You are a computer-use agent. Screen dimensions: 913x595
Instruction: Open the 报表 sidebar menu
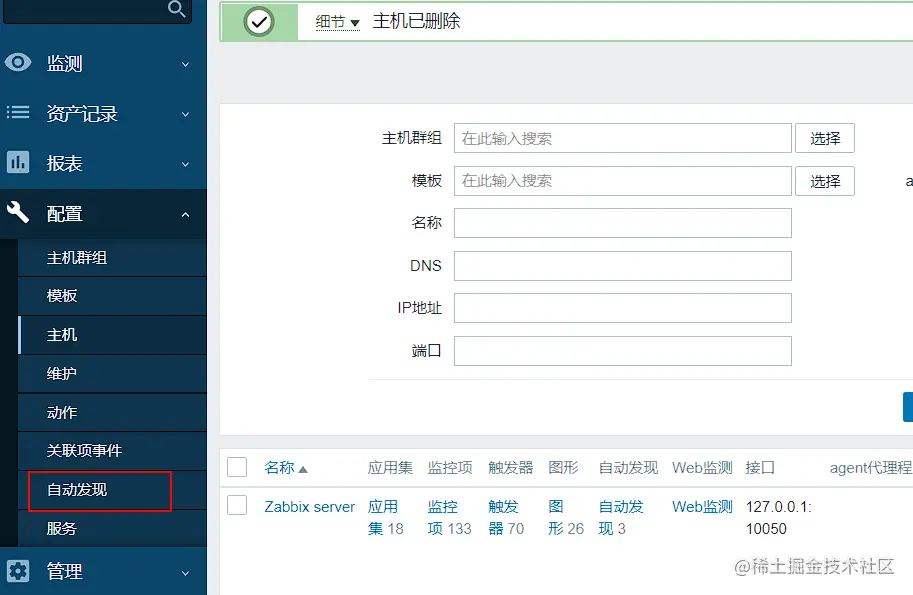[x=103, y=164]
